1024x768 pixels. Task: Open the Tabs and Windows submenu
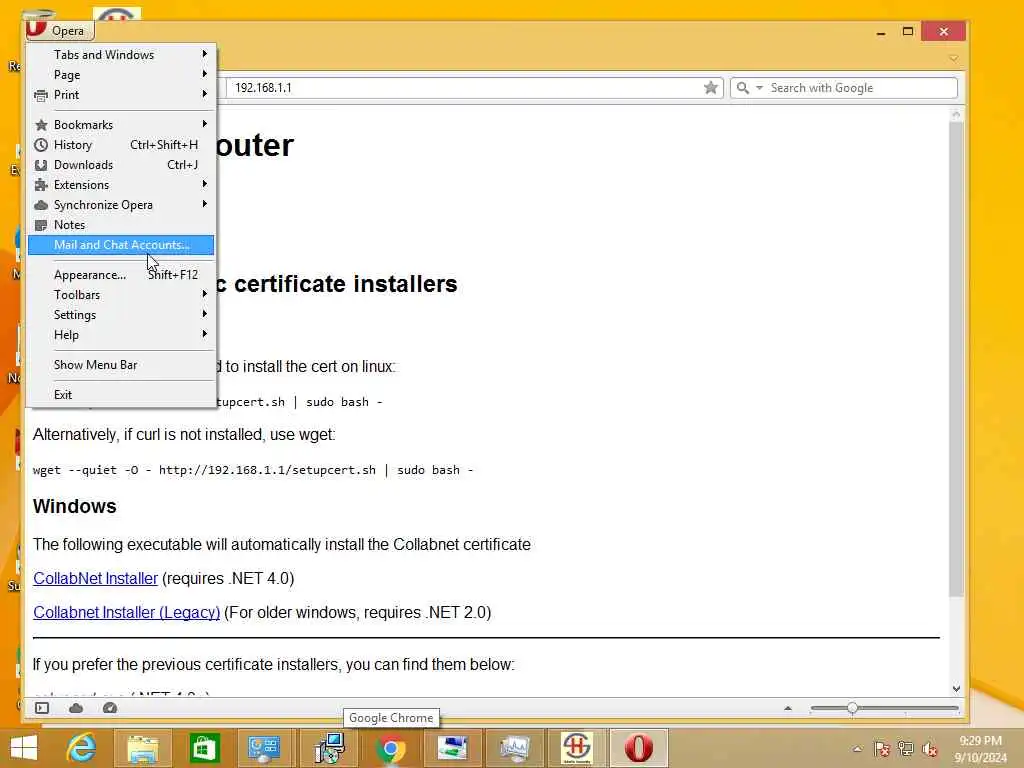pos(121,55)
